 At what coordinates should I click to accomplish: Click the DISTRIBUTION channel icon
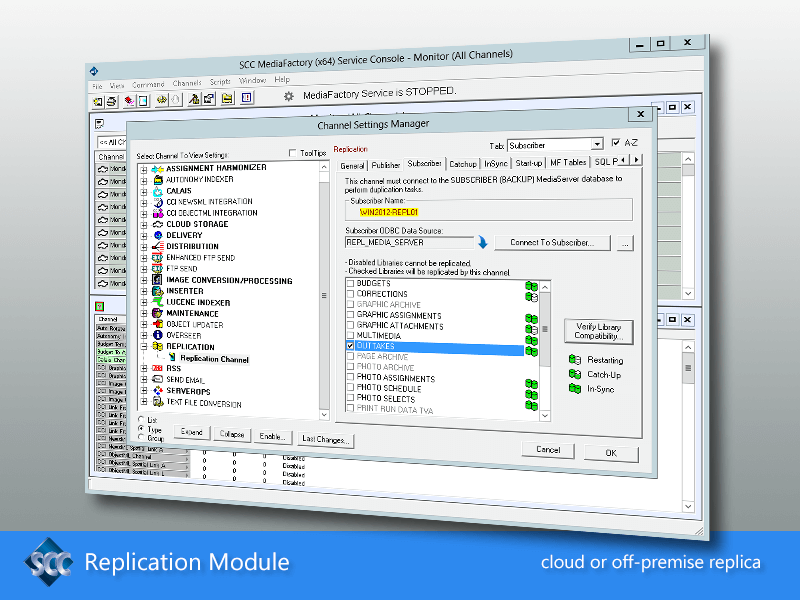pos(158,246)
